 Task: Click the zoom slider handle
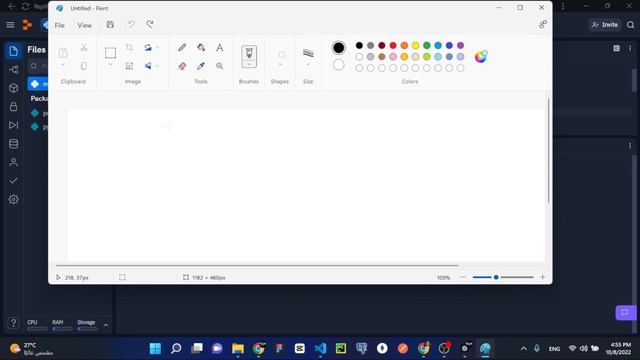pyautogui.click(x=496, y=277)
